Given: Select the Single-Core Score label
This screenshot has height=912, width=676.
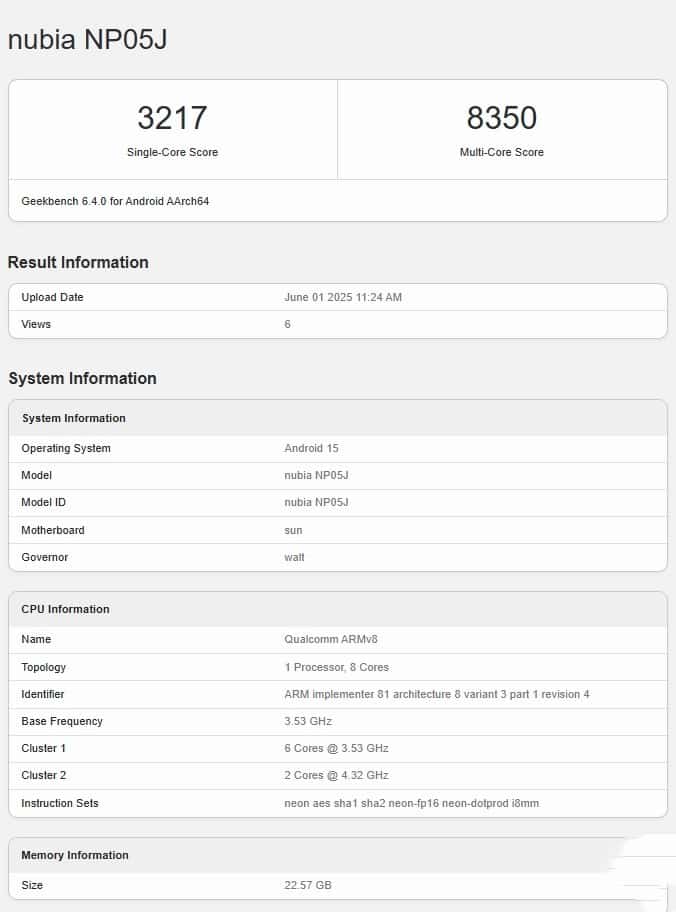Looking at the screenshot, I should [172, 152].
